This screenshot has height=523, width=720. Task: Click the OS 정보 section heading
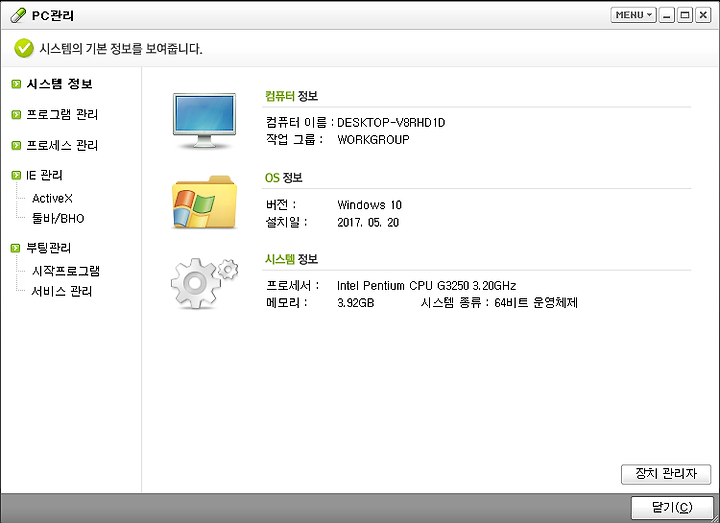point(284,178)
